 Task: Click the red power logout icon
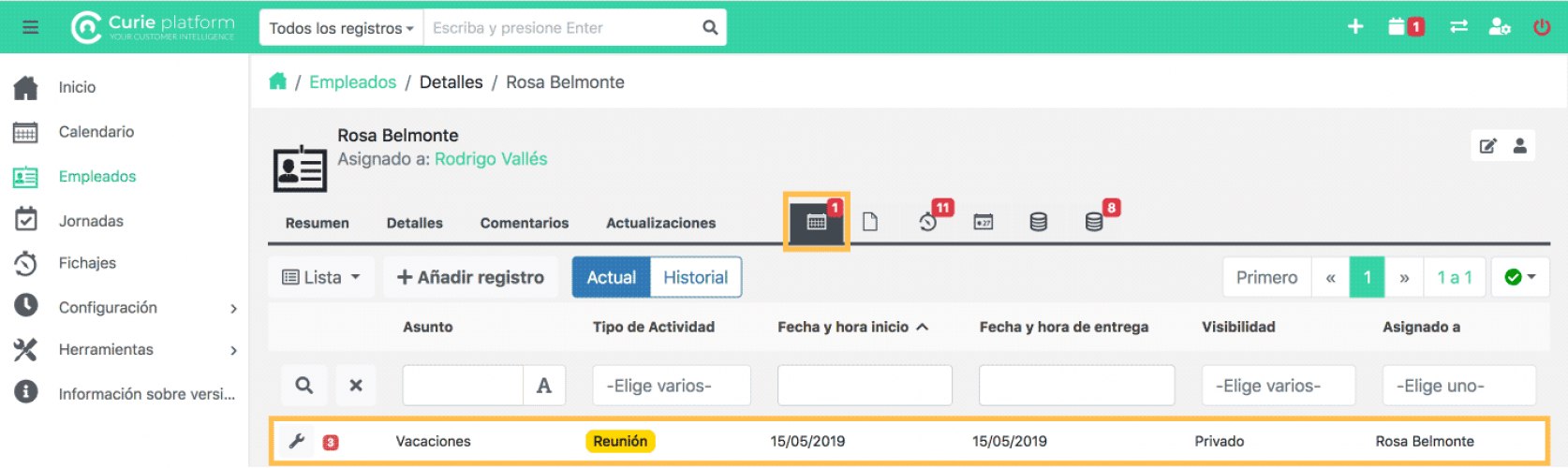coord(1541,27)
